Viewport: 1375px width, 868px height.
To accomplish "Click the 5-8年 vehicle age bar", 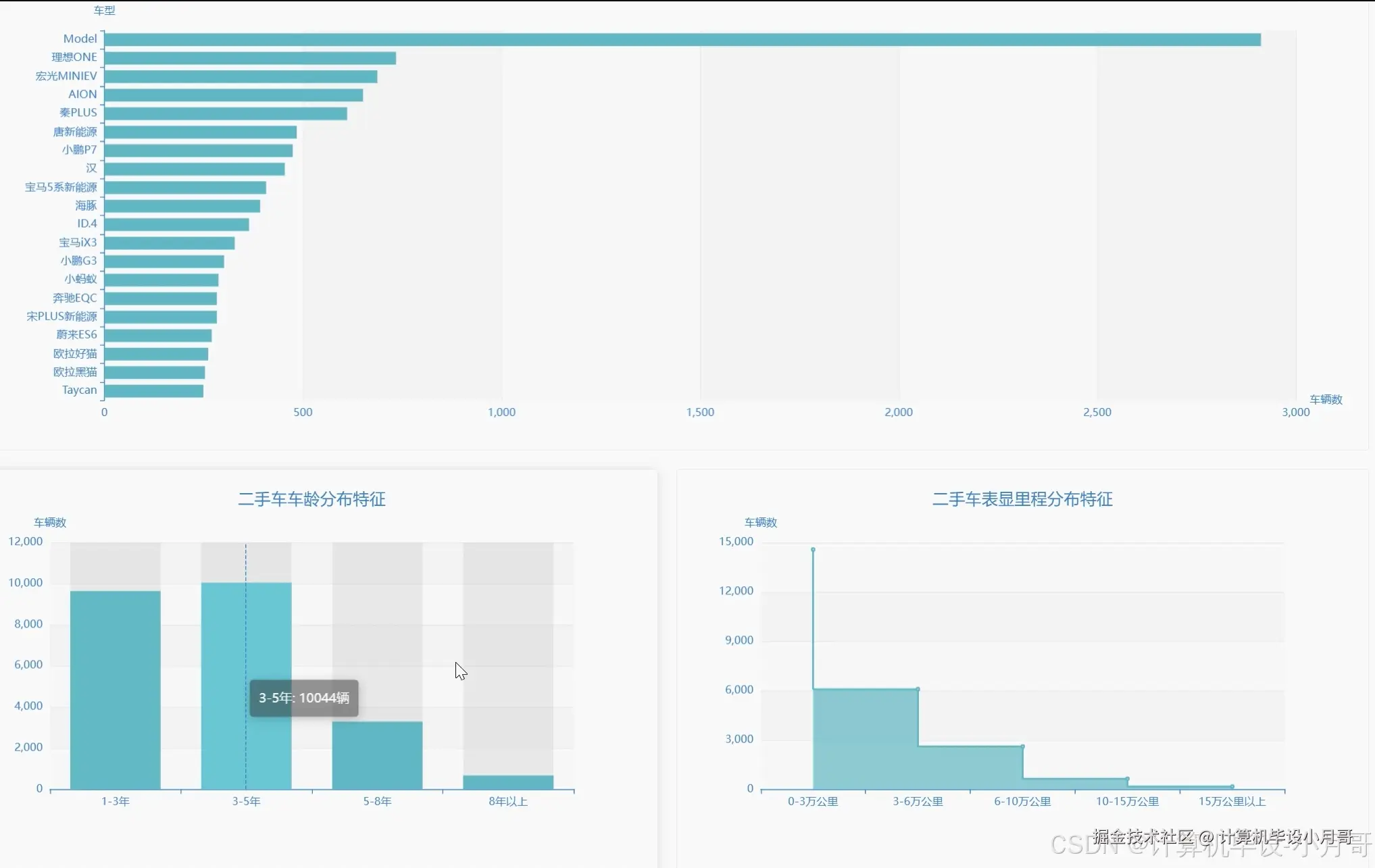I will (x=377, y=755).
